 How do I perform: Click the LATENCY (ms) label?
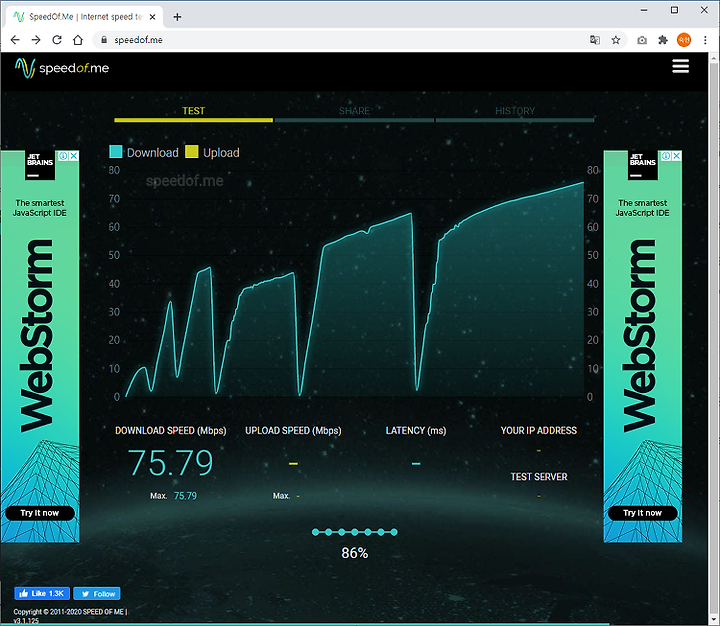[x=416, y=431]
